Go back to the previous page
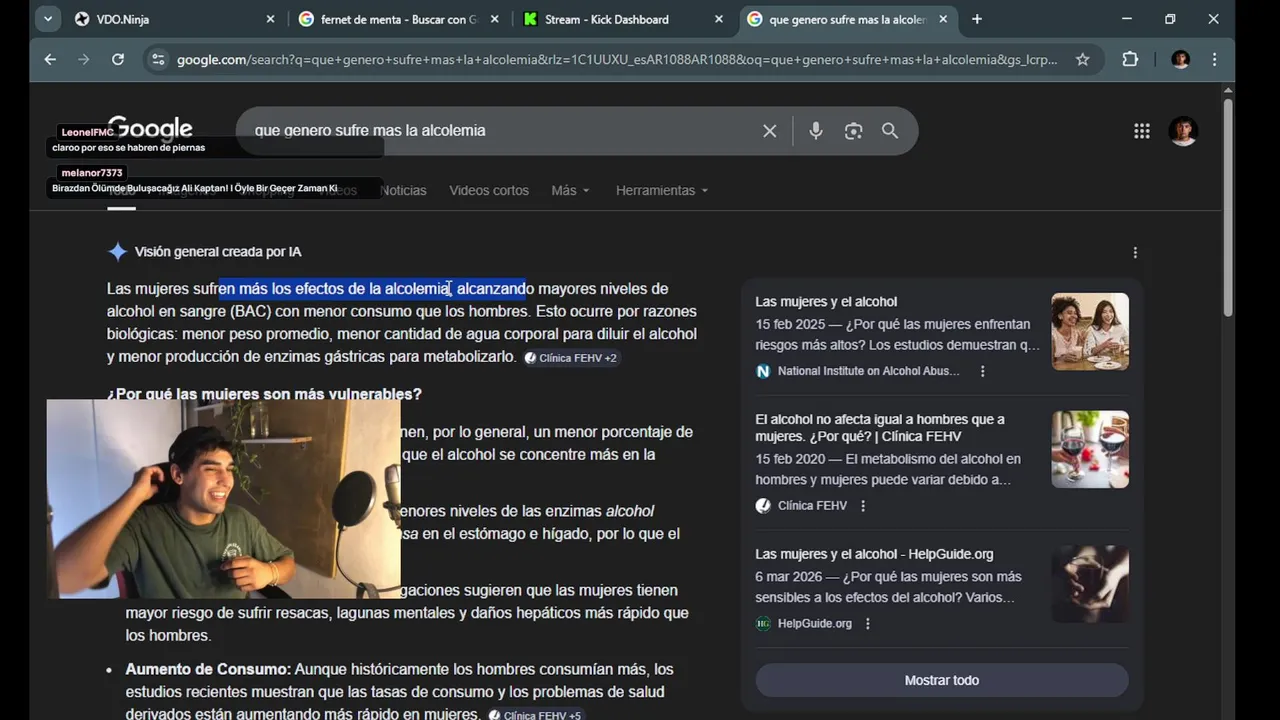The height and width of the screenshot is (720, 1280). click(50, 60)
